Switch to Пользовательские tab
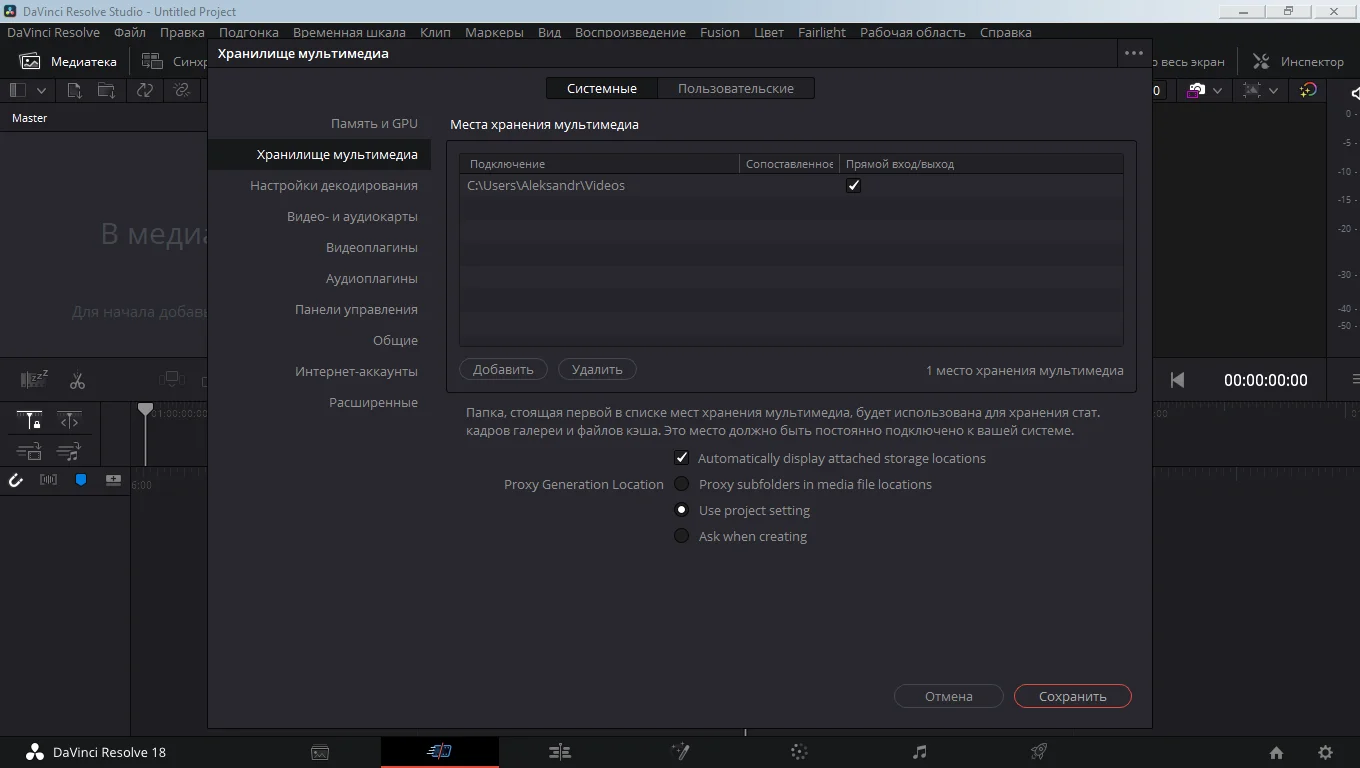 [736, 88]
